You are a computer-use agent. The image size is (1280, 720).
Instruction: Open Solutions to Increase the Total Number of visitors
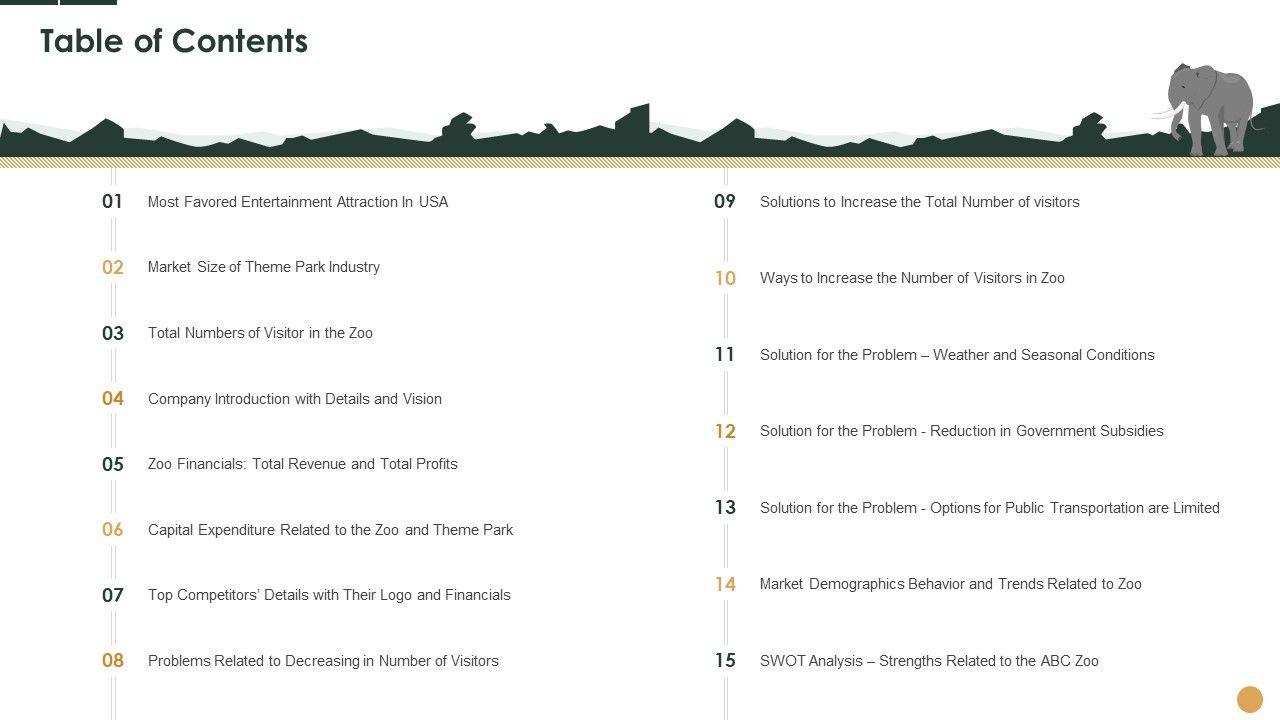919,202
